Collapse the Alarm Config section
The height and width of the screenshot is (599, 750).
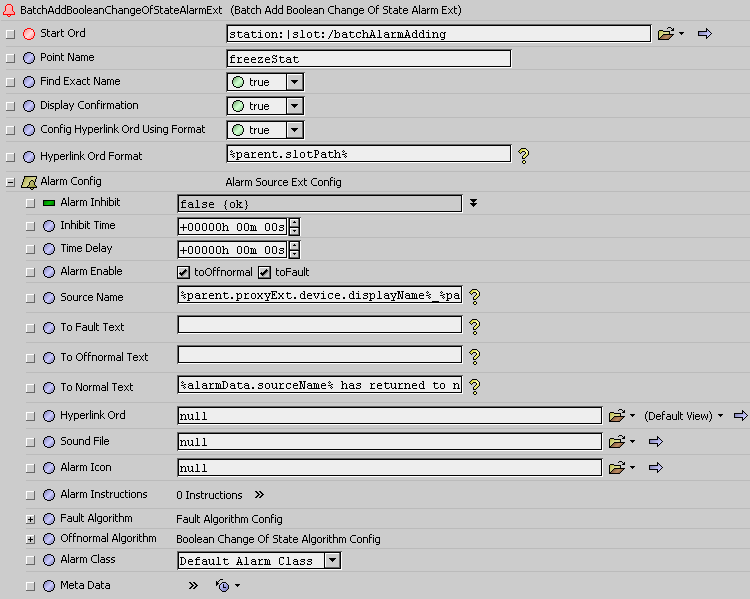[x=10, y=182]
